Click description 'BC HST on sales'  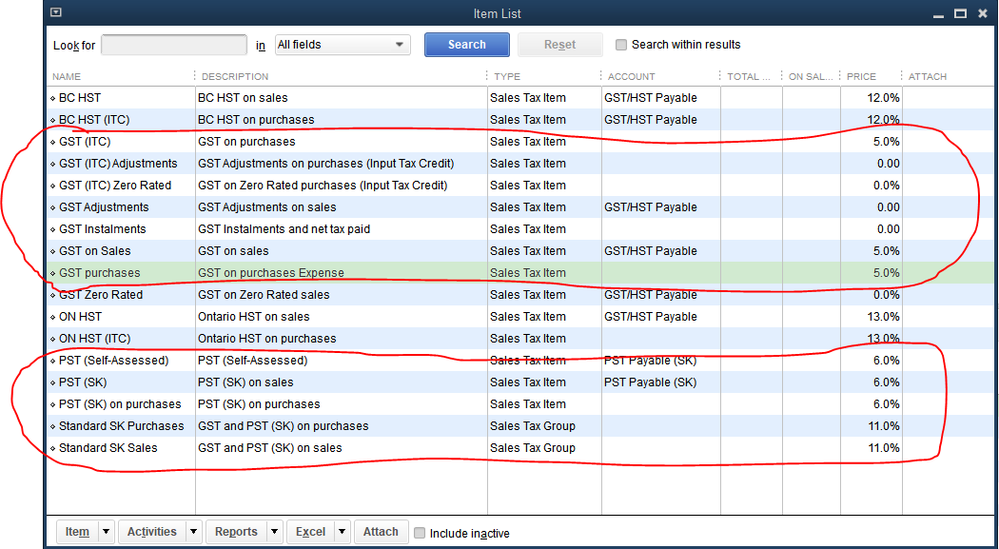coord(243,98)
